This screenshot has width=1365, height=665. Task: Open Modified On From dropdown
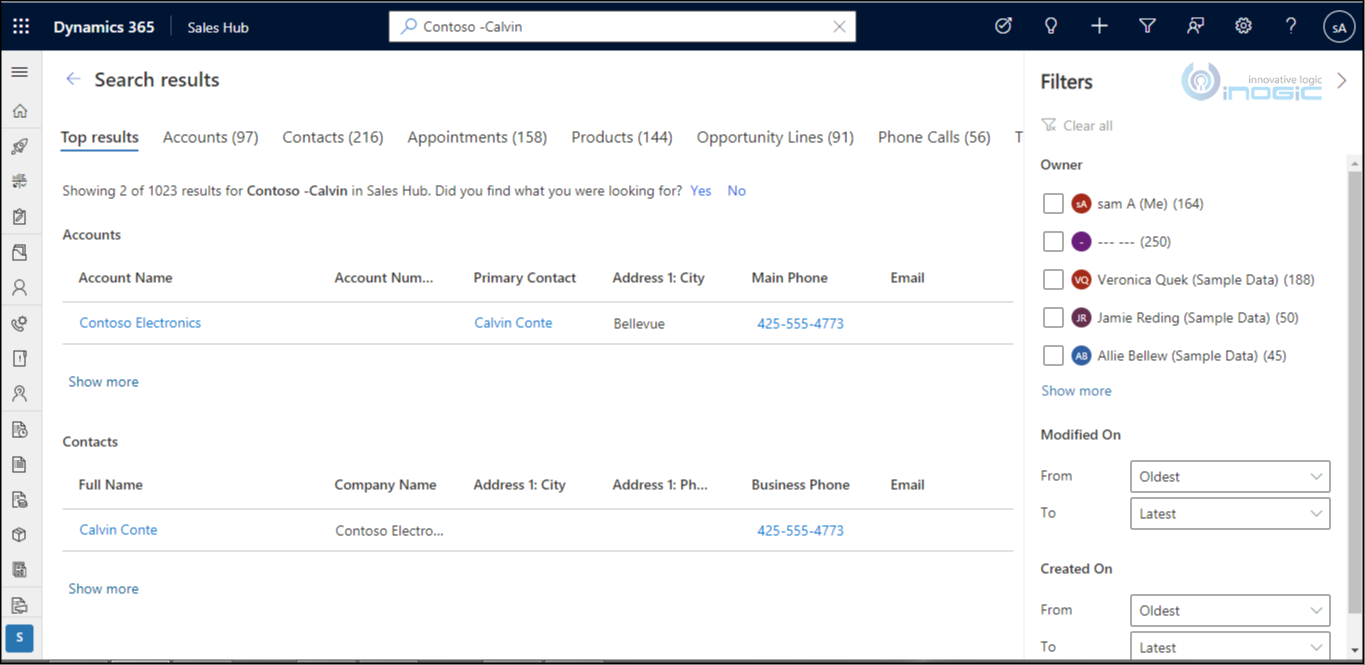pyautogui.click(x=1229, y=477)
